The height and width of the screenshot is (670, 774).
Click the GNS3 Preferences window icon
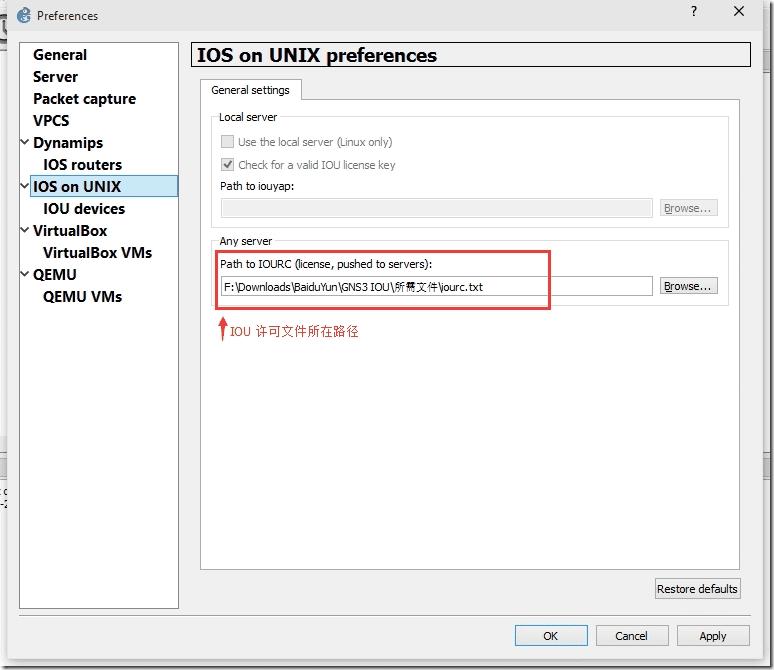click(x=24, y=15)
